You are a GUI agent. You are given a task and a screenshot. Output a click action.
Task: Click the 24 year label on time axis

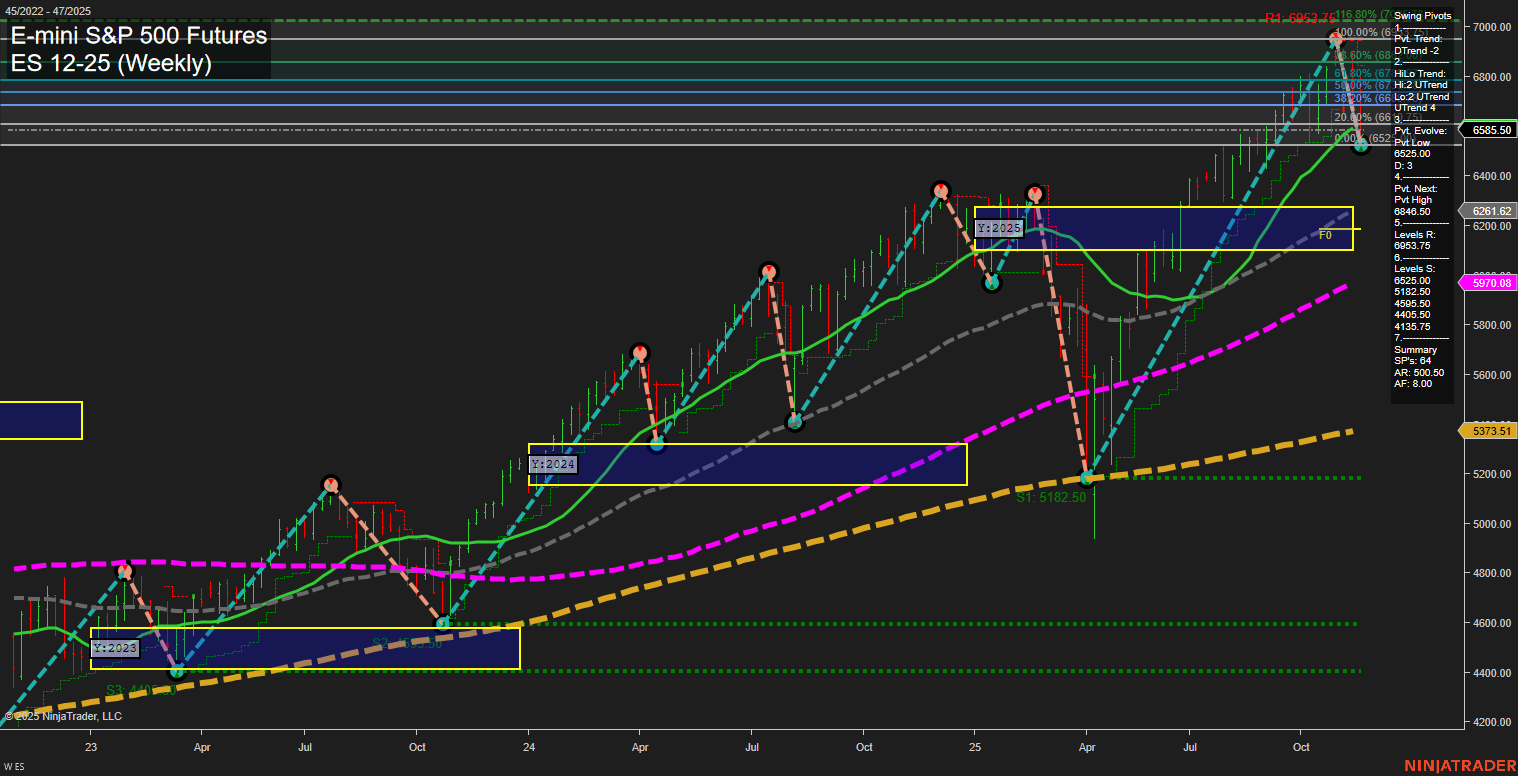529,747
